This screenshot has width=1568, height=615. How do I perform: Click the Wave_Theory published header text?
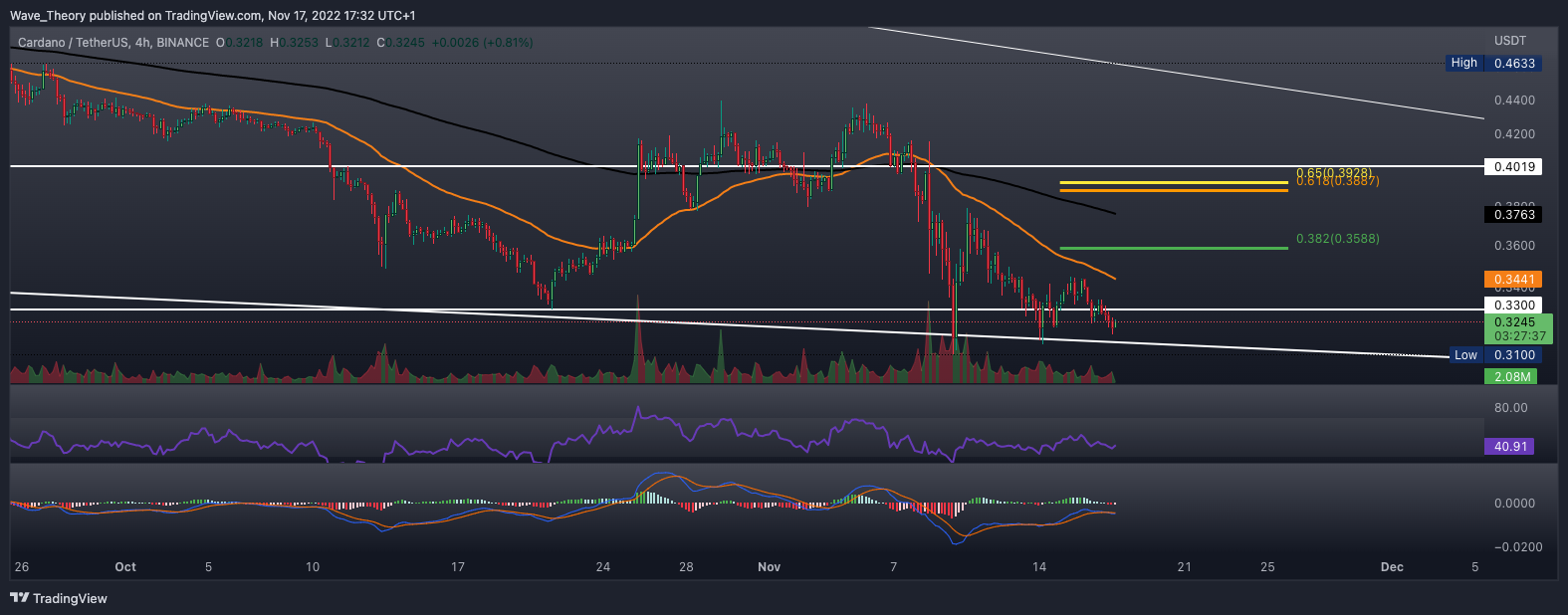click(x=213, y=16)
